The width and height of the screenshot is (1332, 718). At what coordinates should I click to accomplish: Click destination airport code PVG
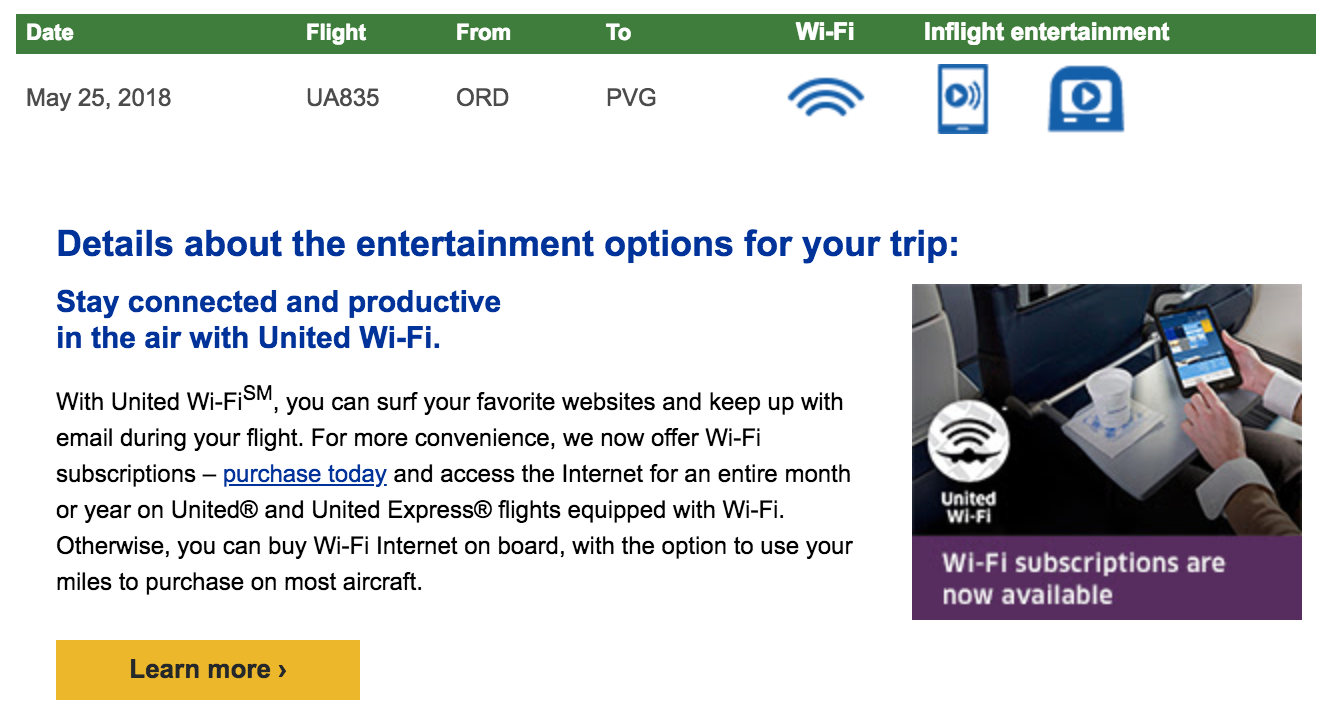[631, 98]
